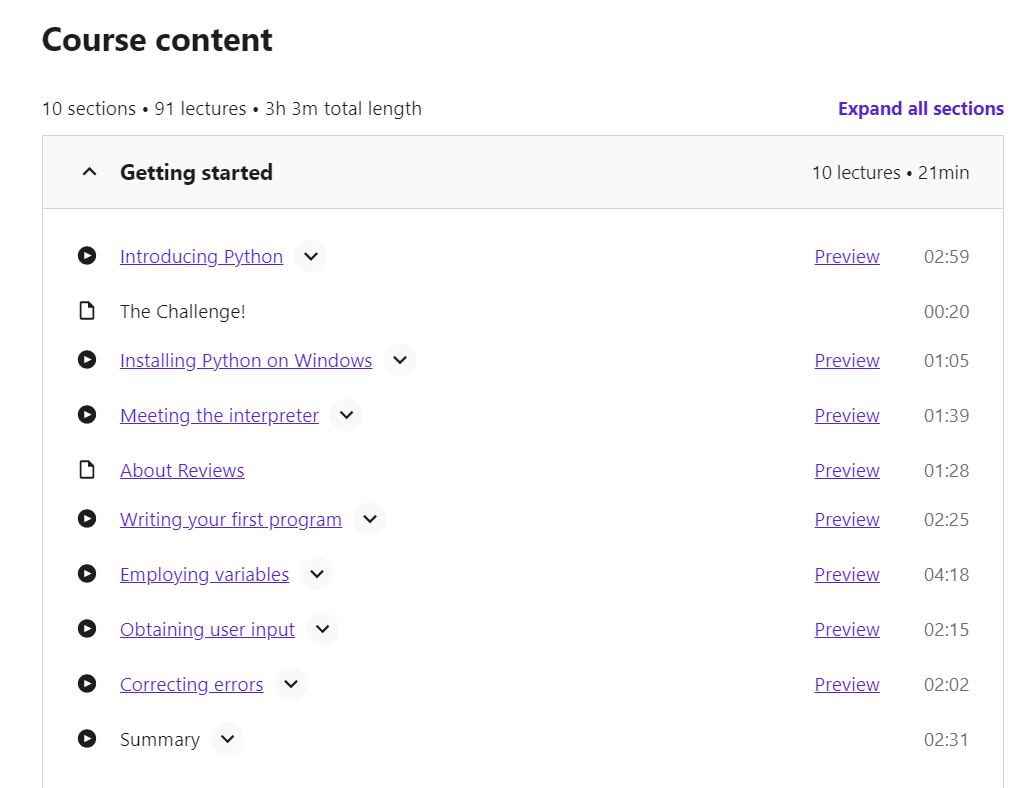1021x788 pixels.
Task: Expand Summary lecture description chevron
Action: pos(227,739)
